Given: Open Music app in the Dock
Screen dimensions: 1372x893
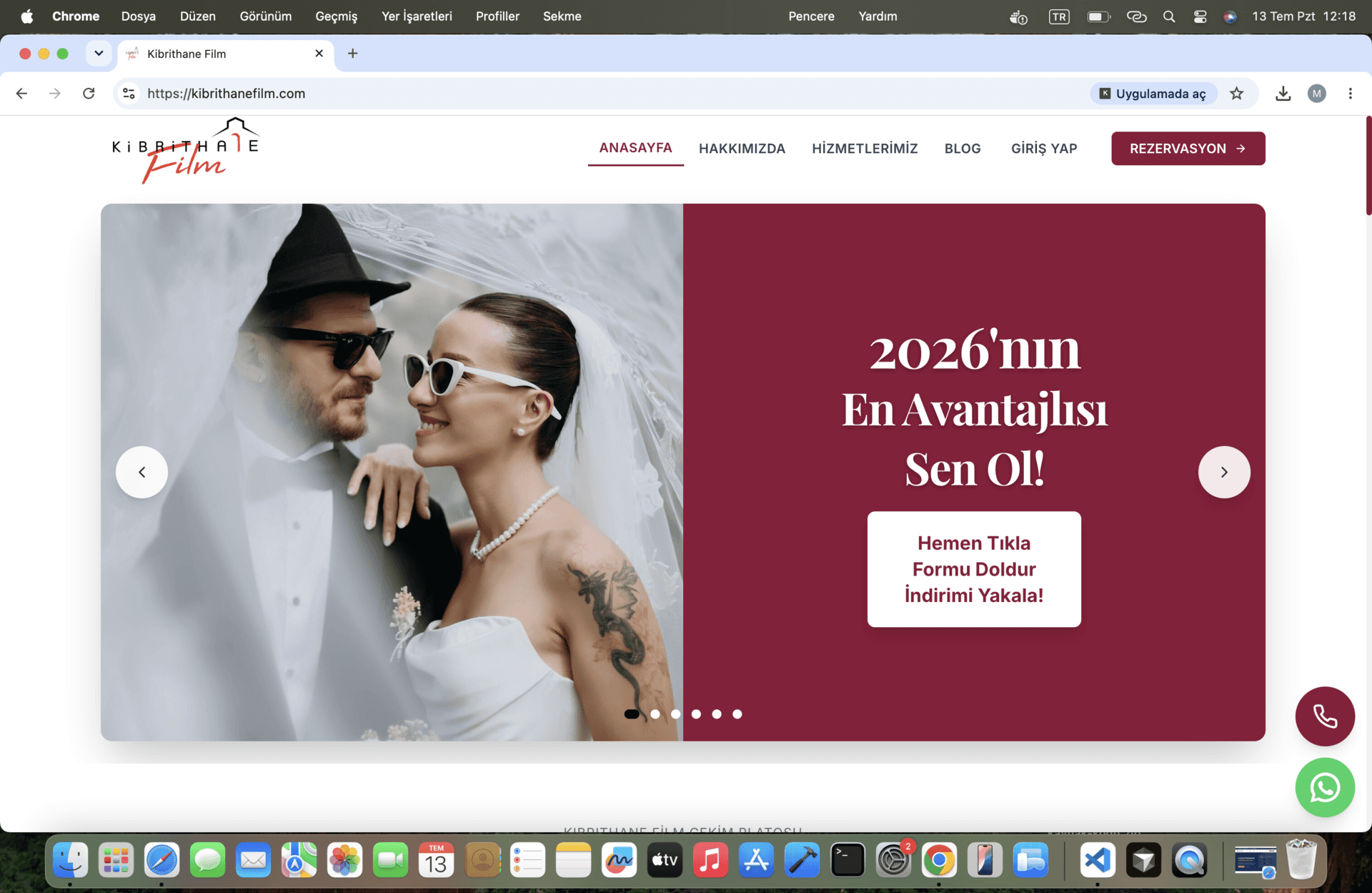Looking at the screenshot, I should click(710, 859).
